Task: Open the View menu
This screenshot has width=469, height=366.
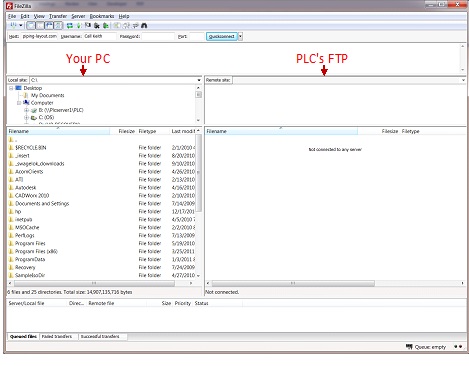Action: coord(39,16)
